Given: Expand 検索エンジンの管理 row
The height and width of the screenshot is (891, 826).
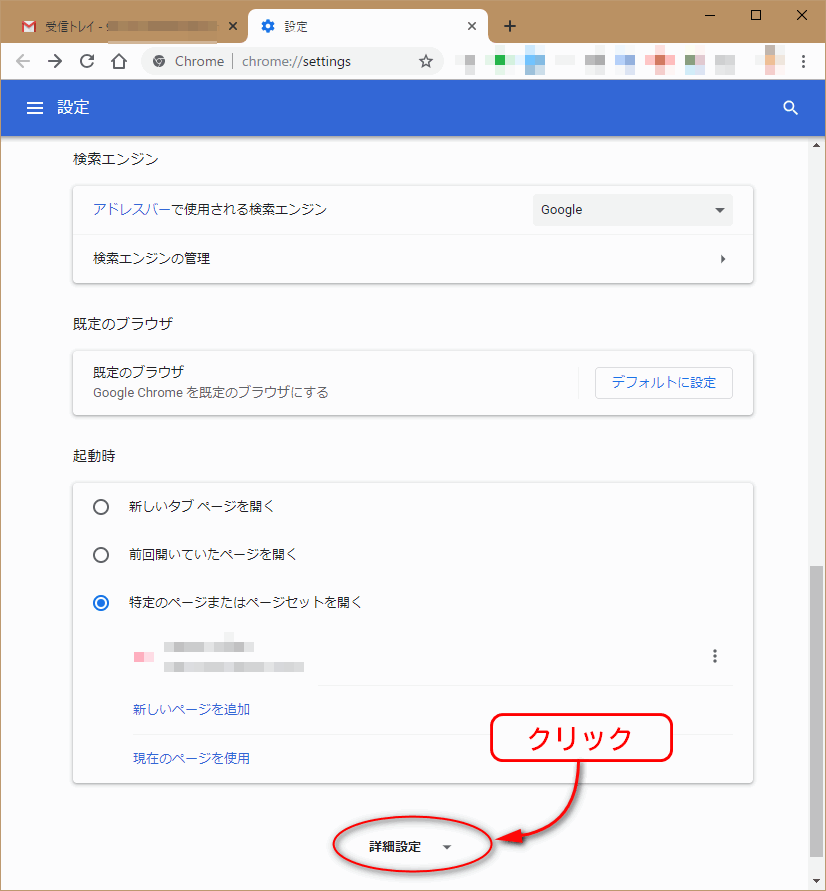Looking at the screenshot, I should [x=412, y=259].
